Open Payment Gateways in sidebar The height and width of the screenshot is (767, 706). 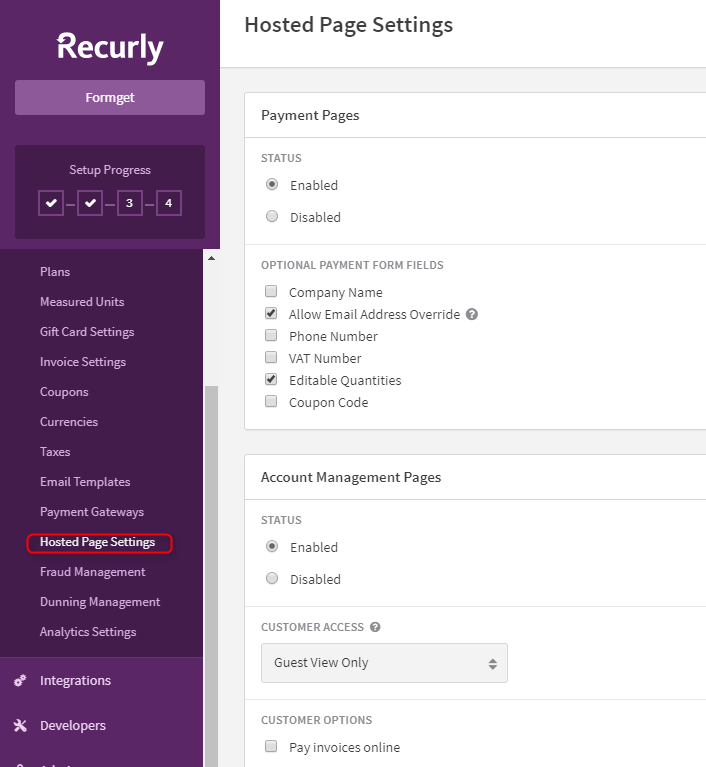coord(92,512)
